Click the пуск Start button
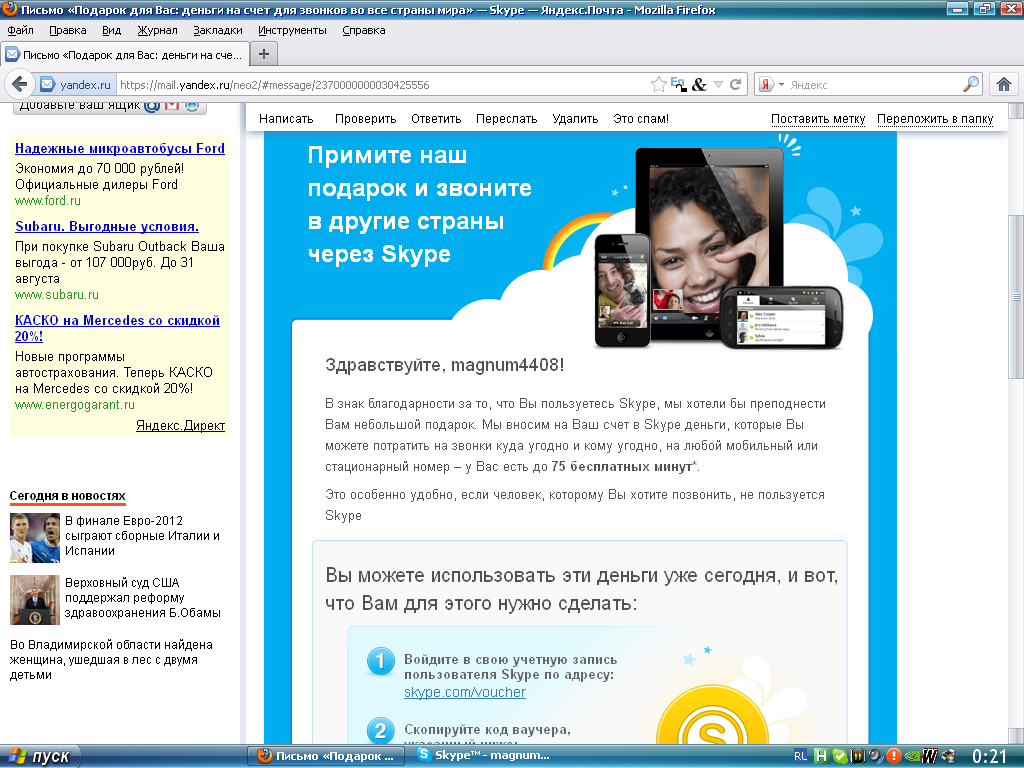This screenshot has width=1024, height=768. click(x=39, y=756)
